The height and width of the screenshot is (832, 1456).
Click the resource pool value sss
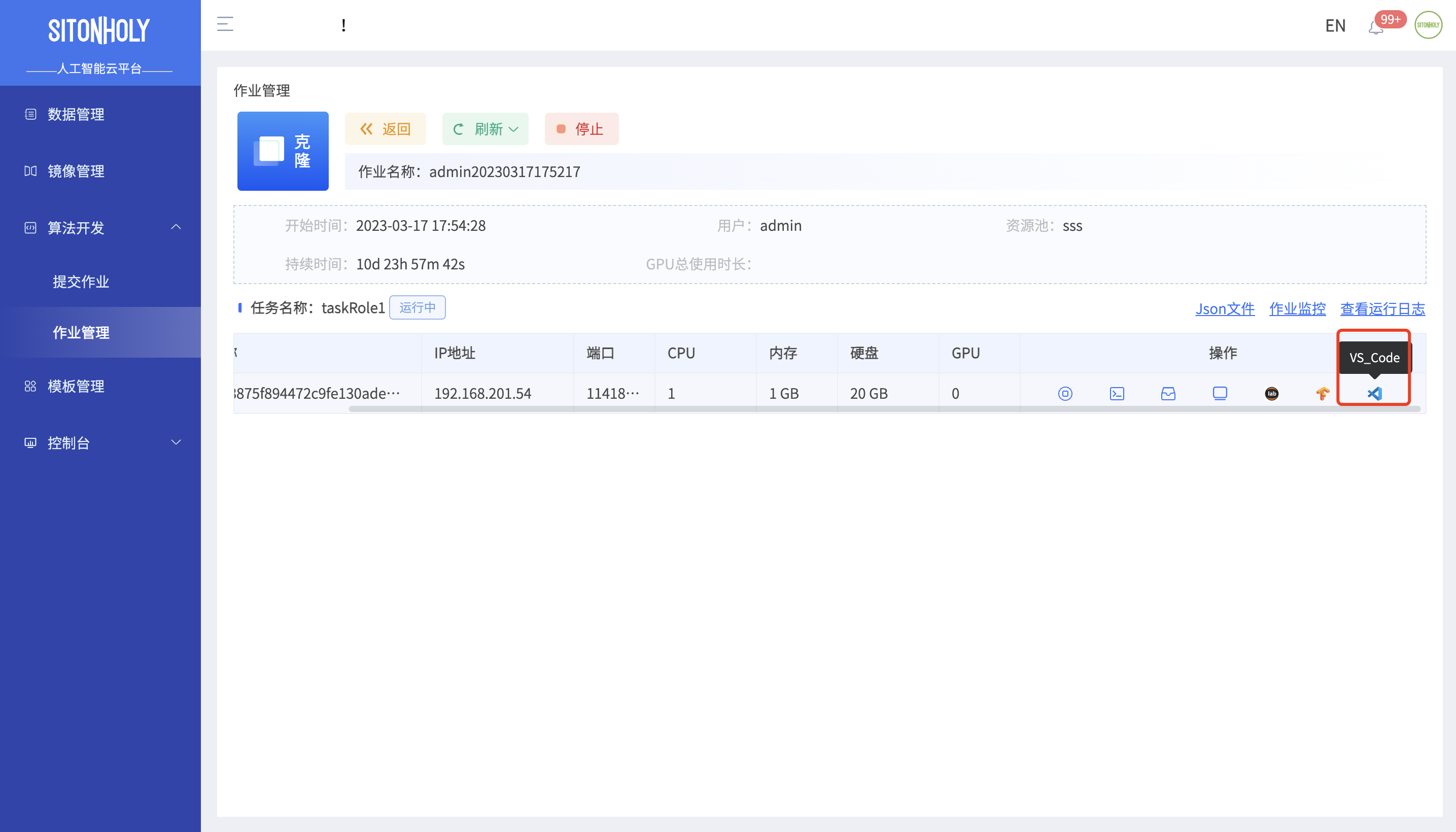pyautogui.click(x=1072, y=226)
